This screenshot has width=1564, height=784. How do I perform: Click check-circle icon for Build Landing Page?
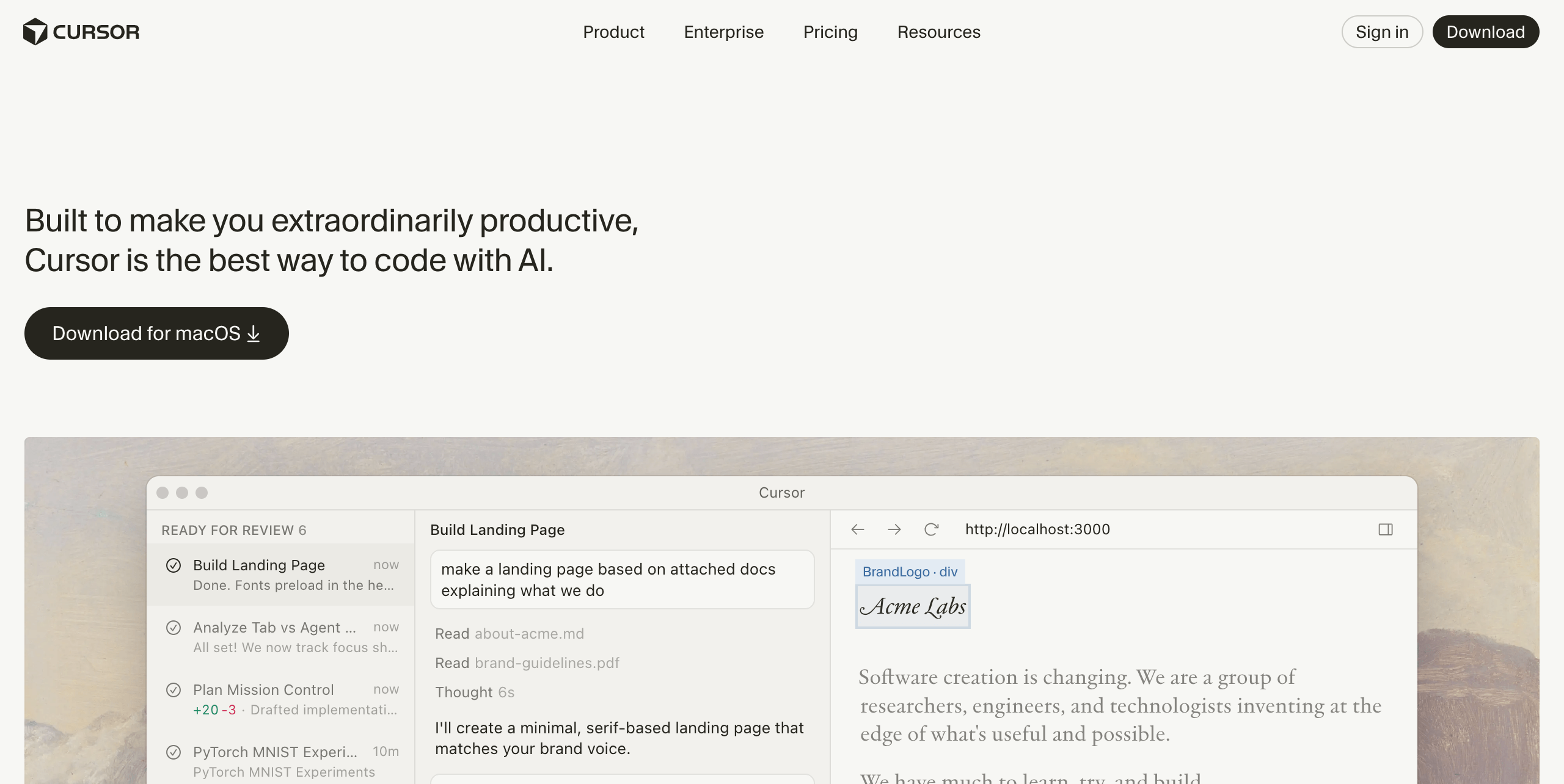coord(174,565)
